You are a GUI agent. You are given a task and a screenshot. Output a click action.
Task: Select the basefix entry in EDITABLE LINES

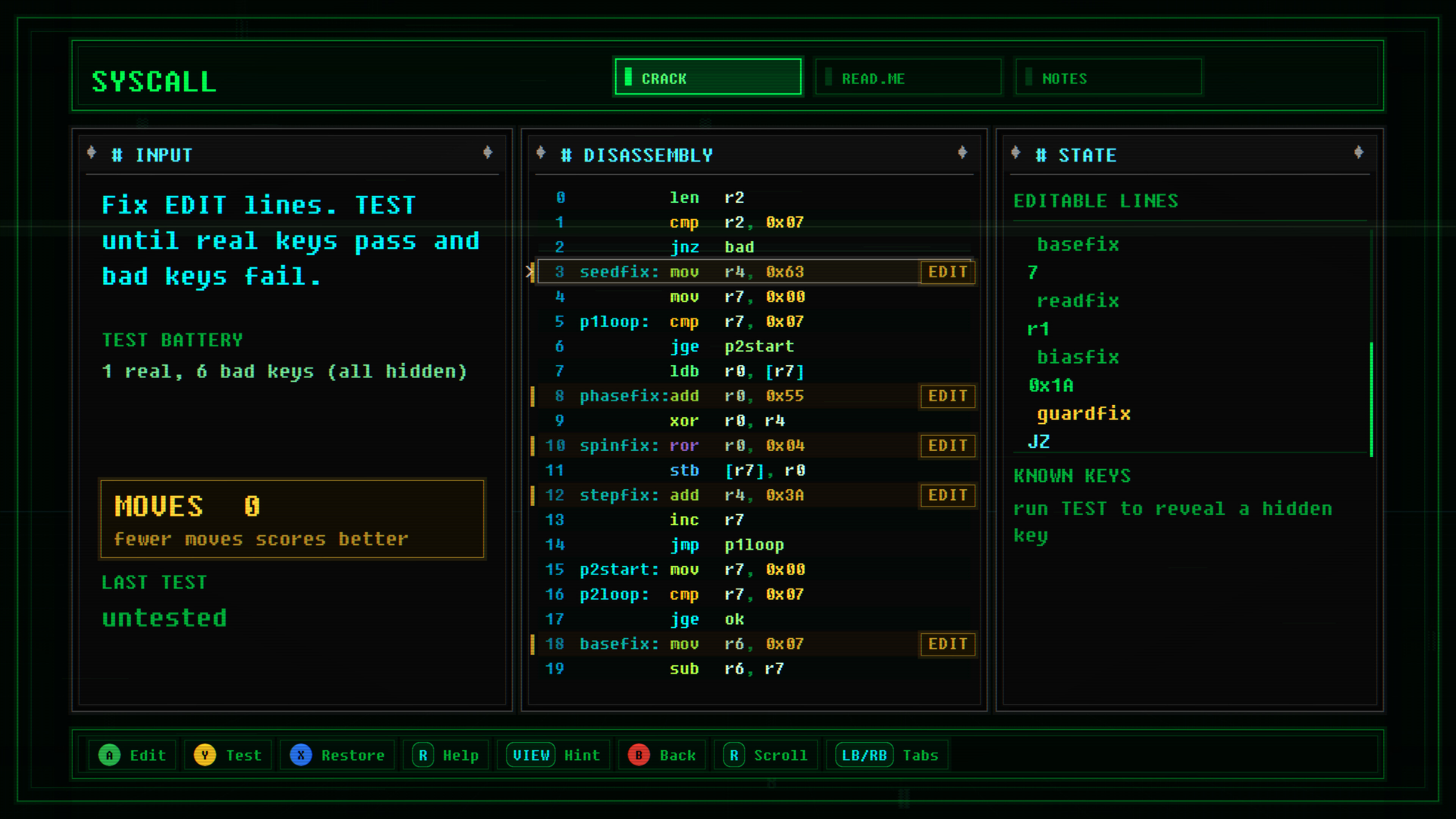click(x=1078, y=245)
